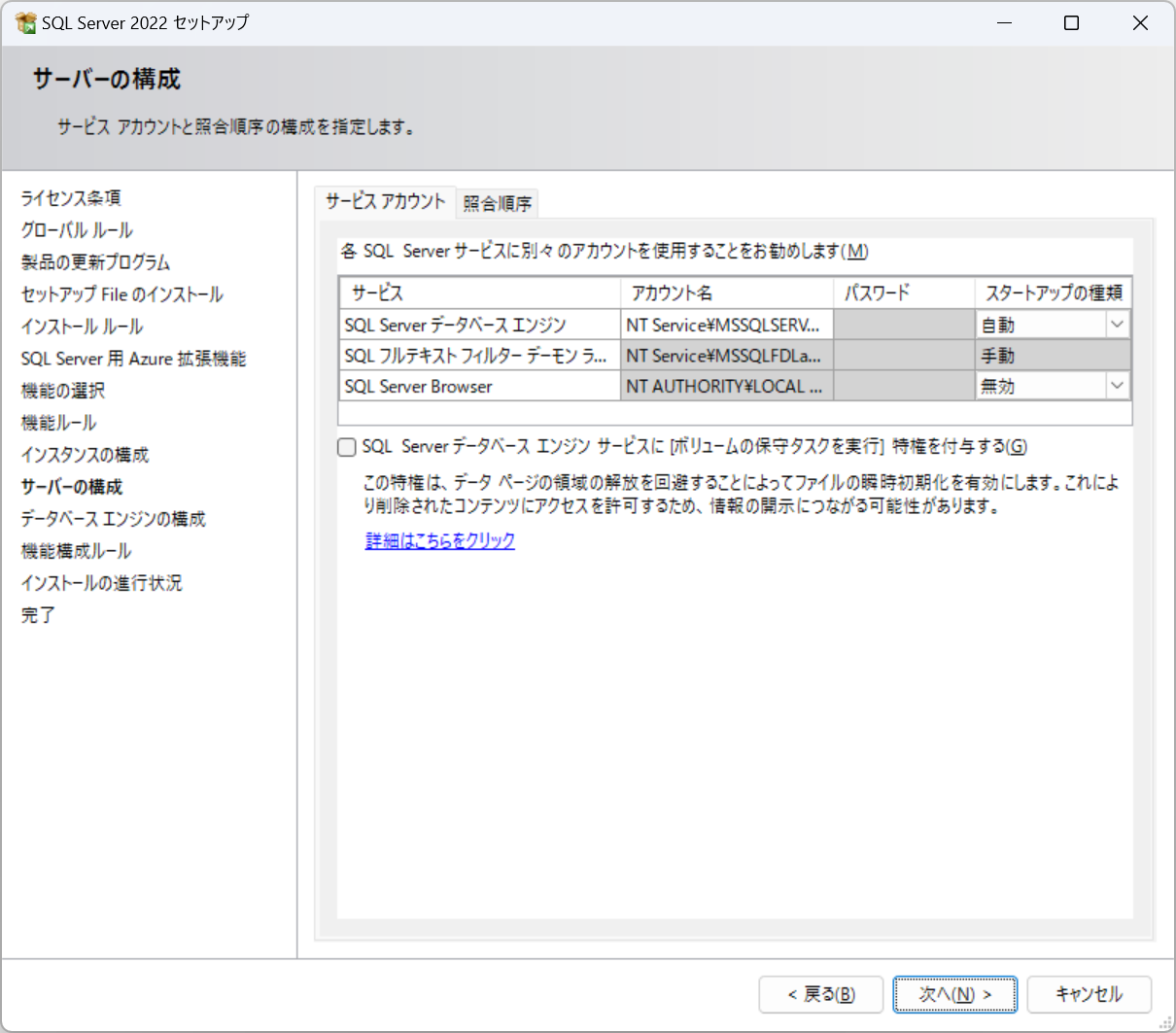Click the 次へ(N) > button
The image size is (1176, 1033).
coord(955,994)
